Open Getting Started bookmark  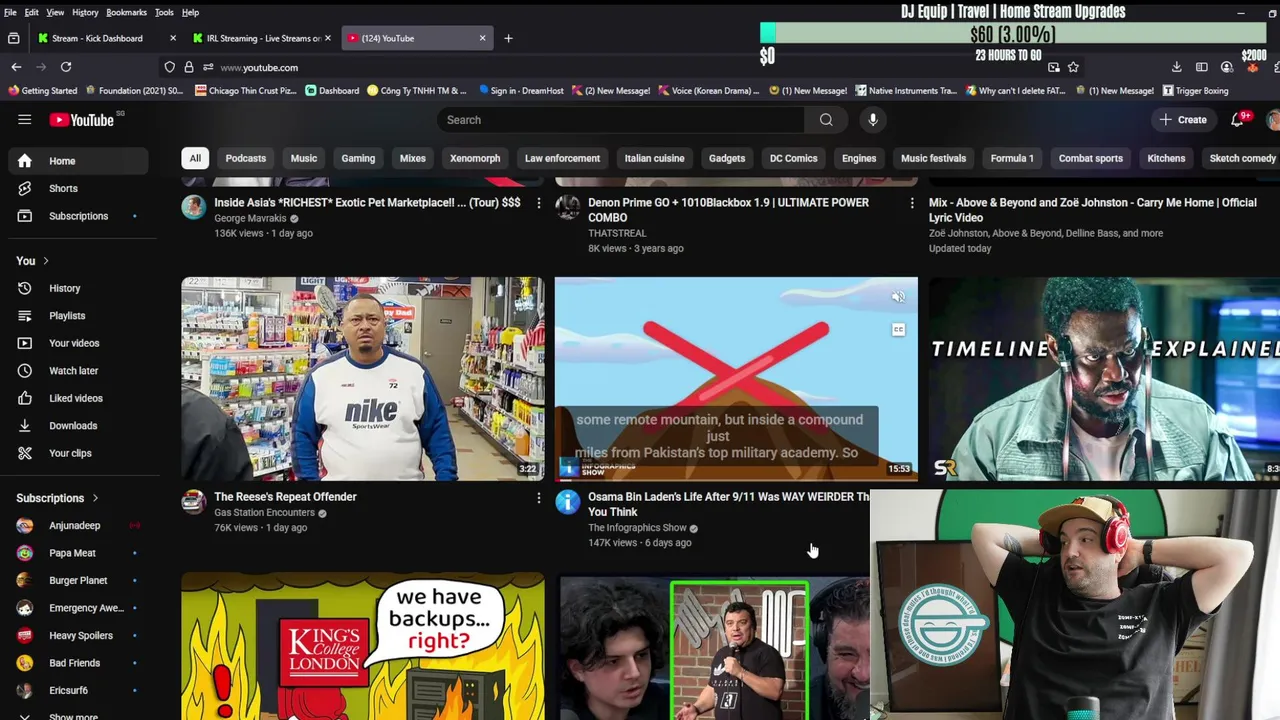pos(42,90)
